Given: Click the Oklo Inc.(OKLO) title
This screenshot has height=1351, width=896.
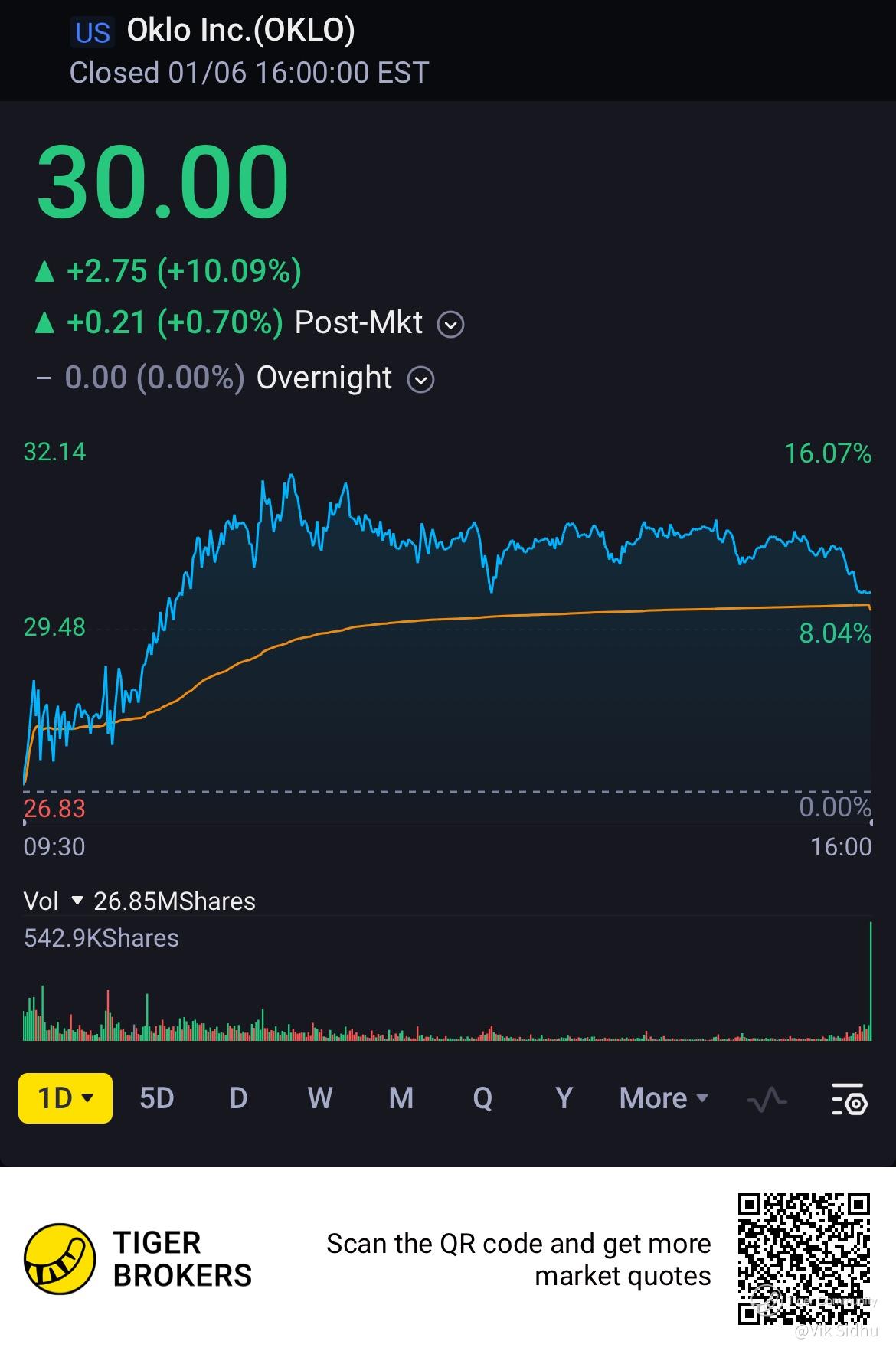Looking at the screenshot, I should coord(240,31).
